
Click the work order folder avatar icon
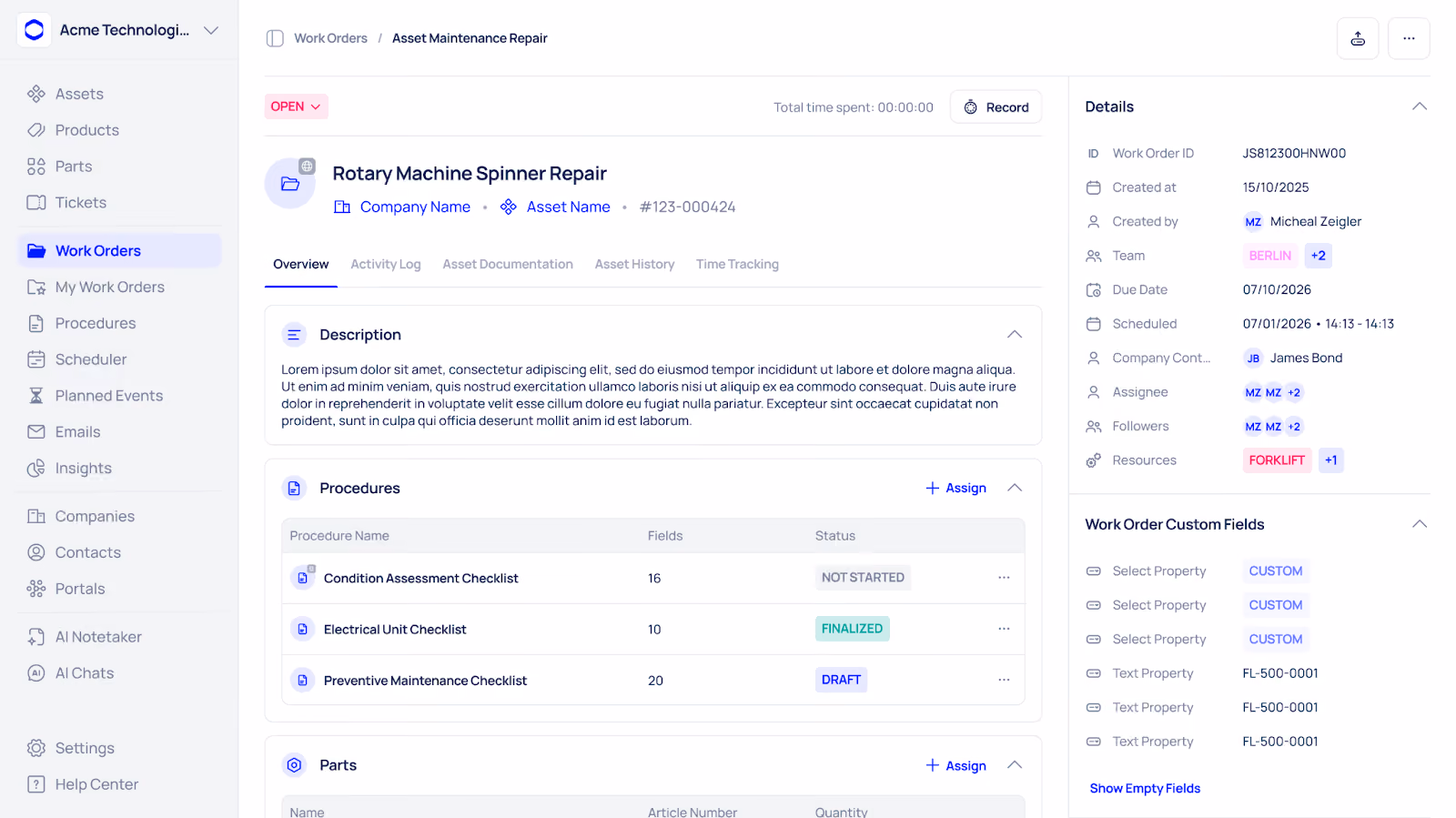290,184
